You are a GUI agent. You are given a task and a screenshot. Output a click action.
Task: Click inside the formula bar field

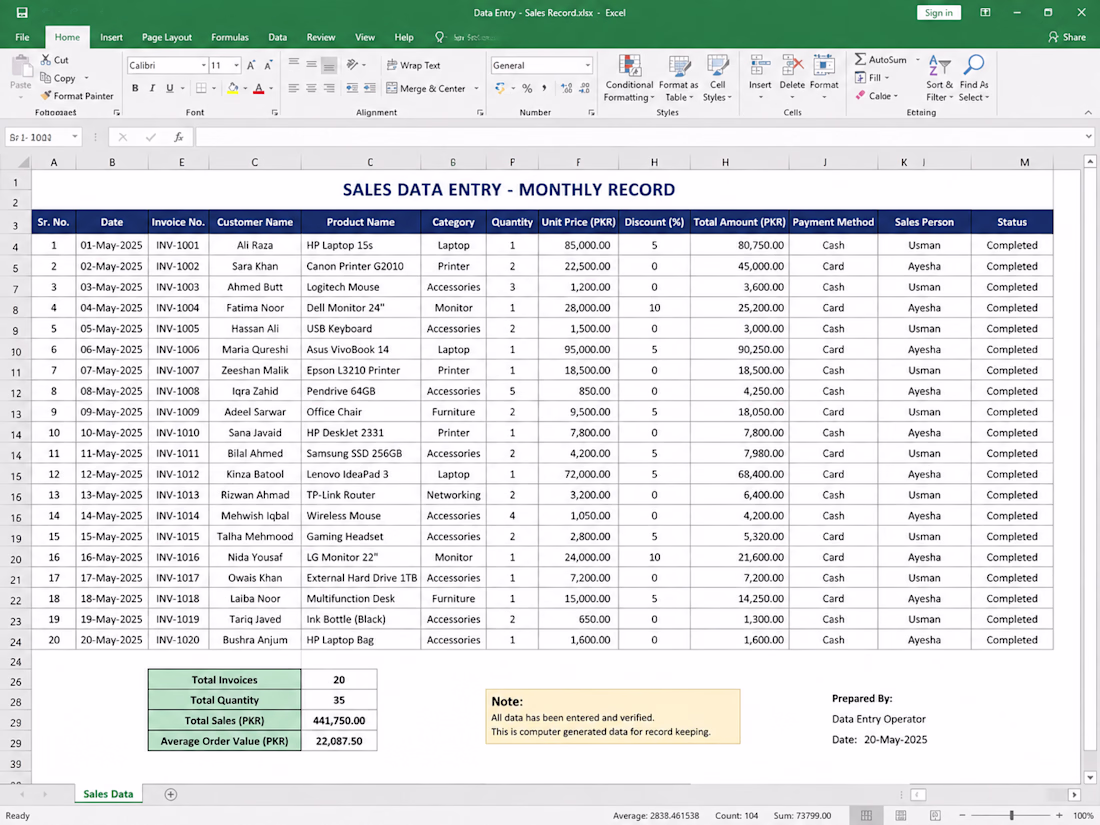tap(638, 138)
